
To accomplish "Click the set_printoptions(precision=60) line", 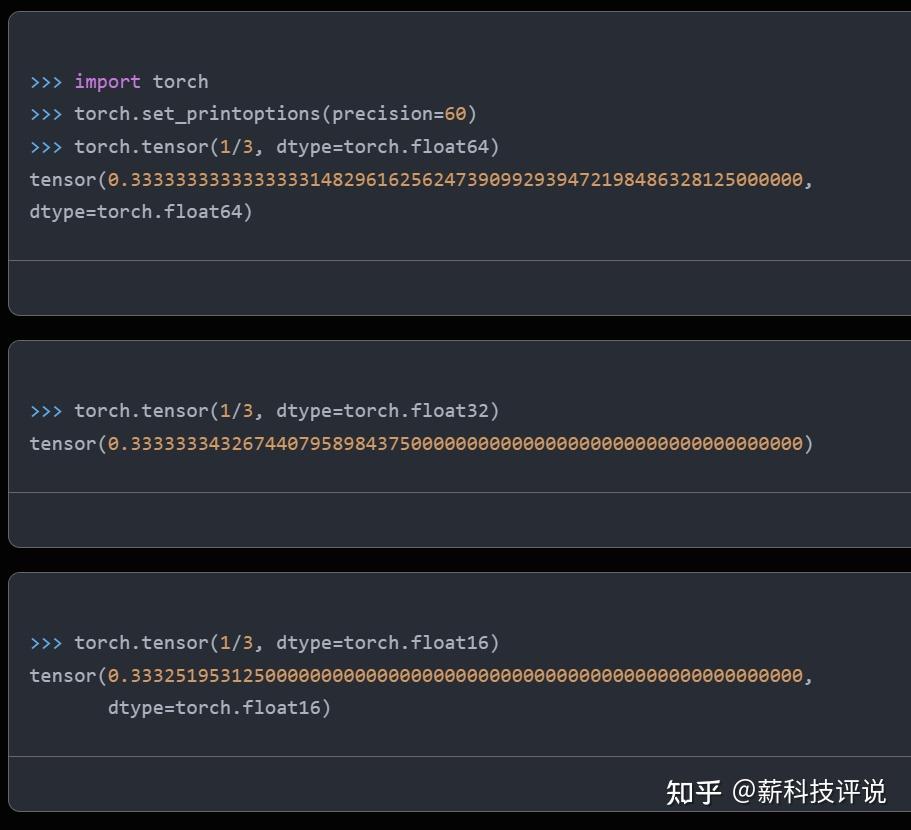I will 275,114.
